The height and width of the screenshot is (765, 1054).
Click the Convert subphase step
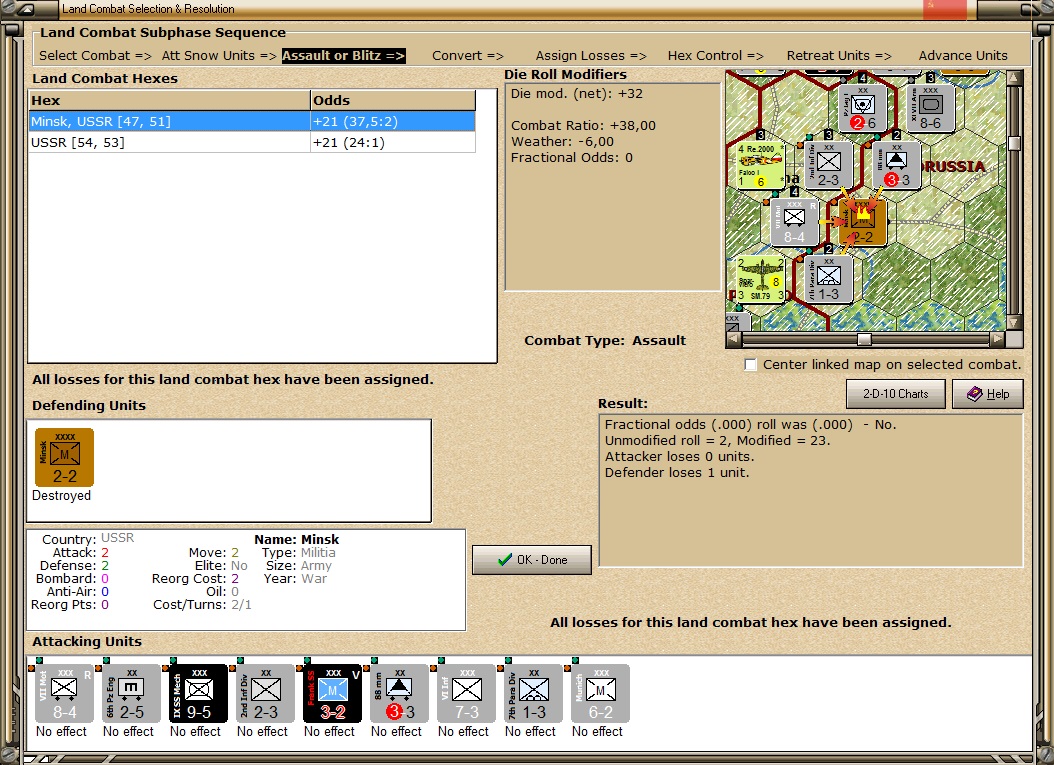point(468,56)
